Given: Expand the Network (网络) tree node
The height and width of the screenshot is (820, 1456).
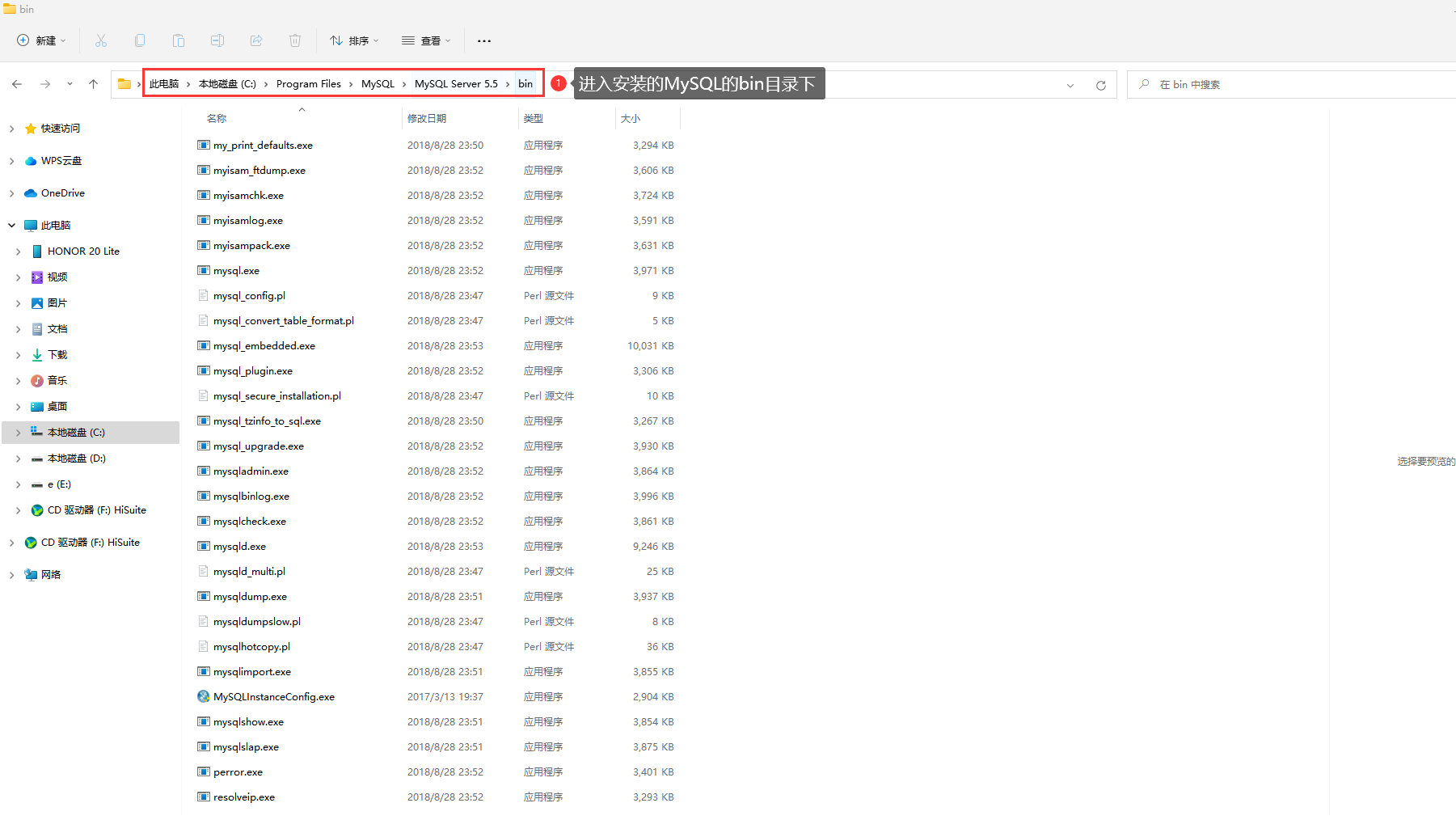Looking at the screenshot, I should (11, 575).
